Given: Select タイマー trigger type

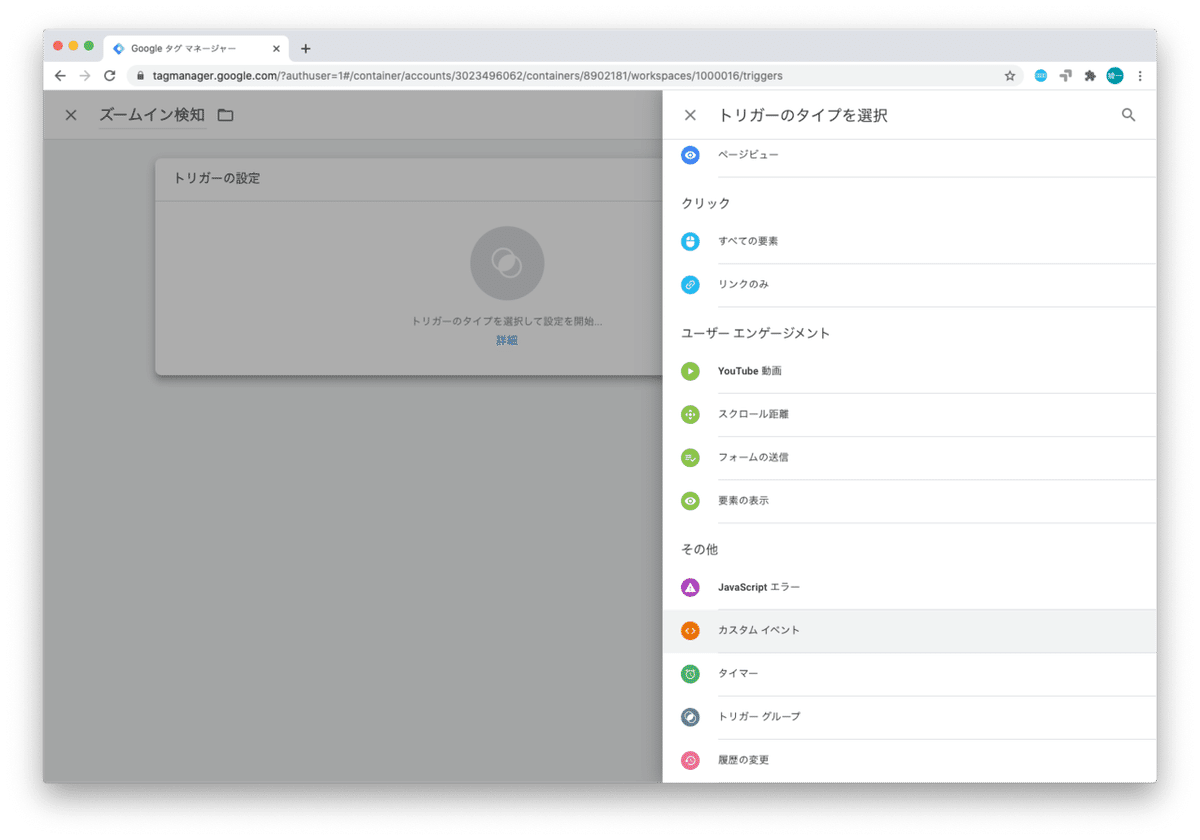Looking at the screenshot, I should (909, 674).
